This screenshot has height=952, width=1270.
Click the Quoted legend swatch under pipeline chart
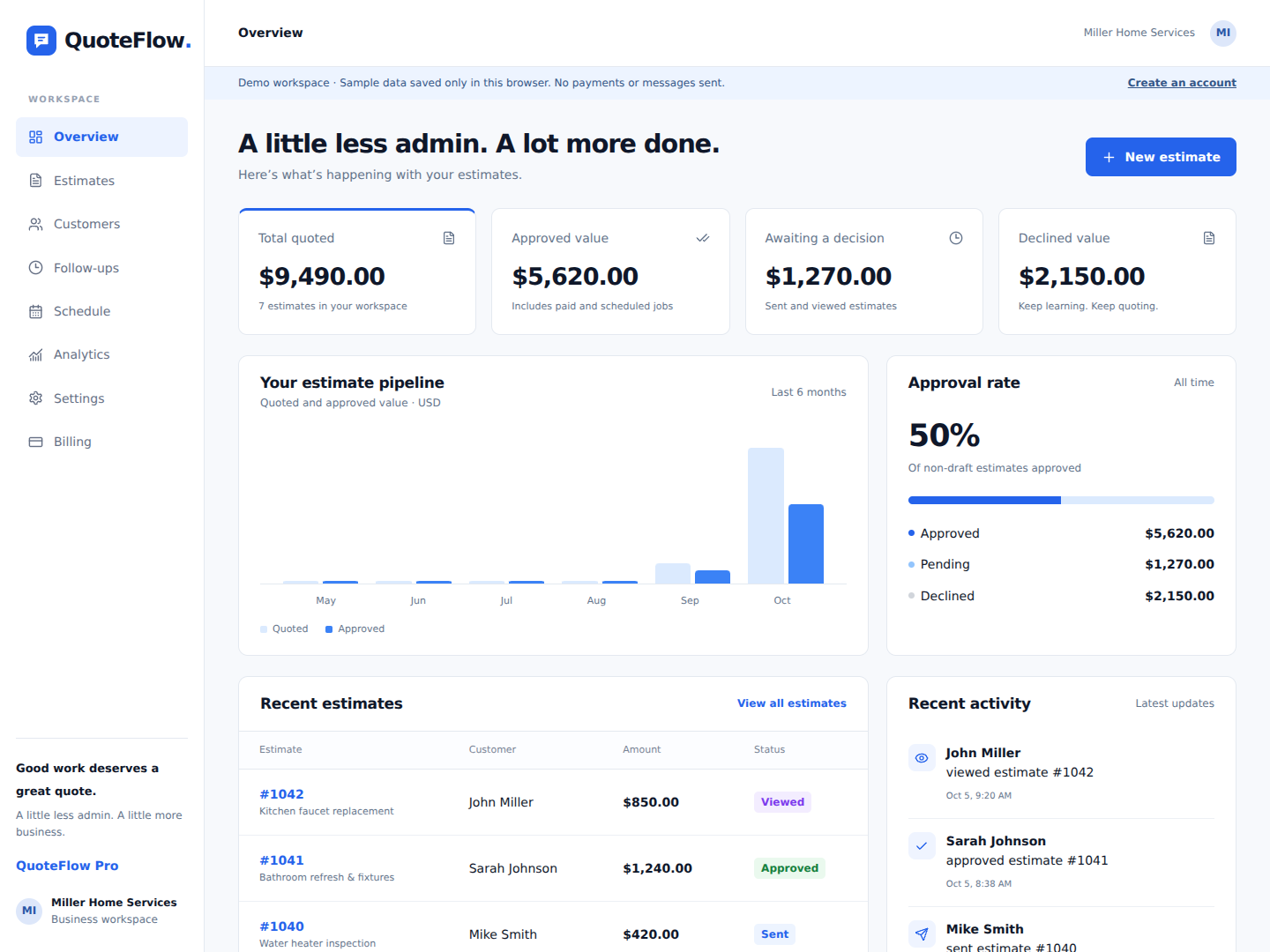pos(264,629)
